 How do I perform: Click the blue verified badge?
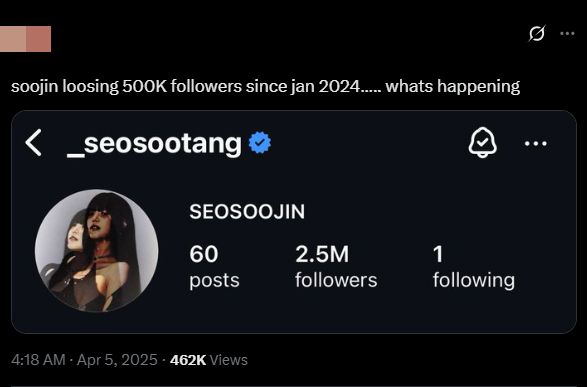(x=260, y=142)
